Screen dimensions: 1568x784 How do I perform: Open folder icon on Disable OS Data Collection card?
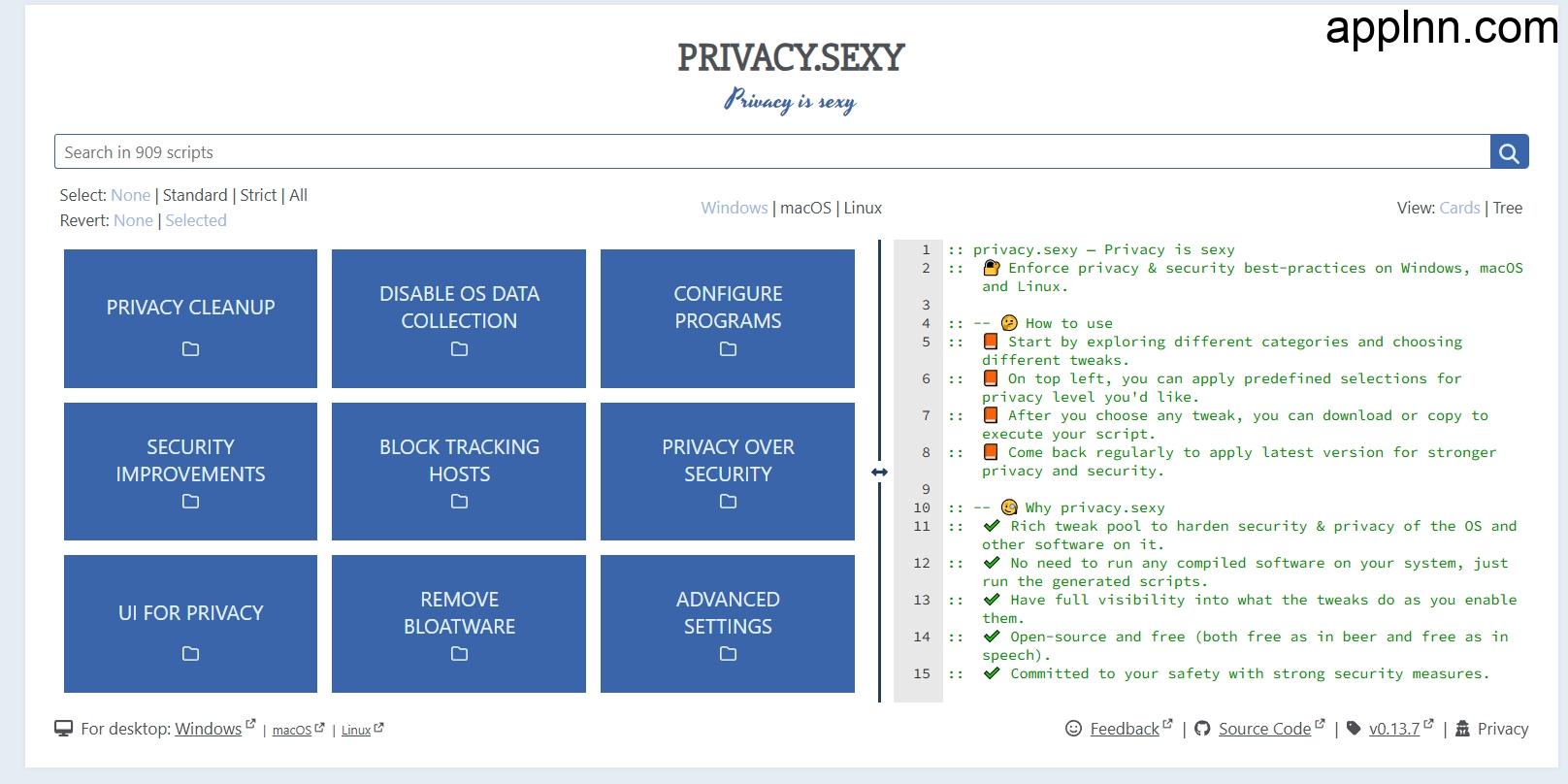click(459, 349)
